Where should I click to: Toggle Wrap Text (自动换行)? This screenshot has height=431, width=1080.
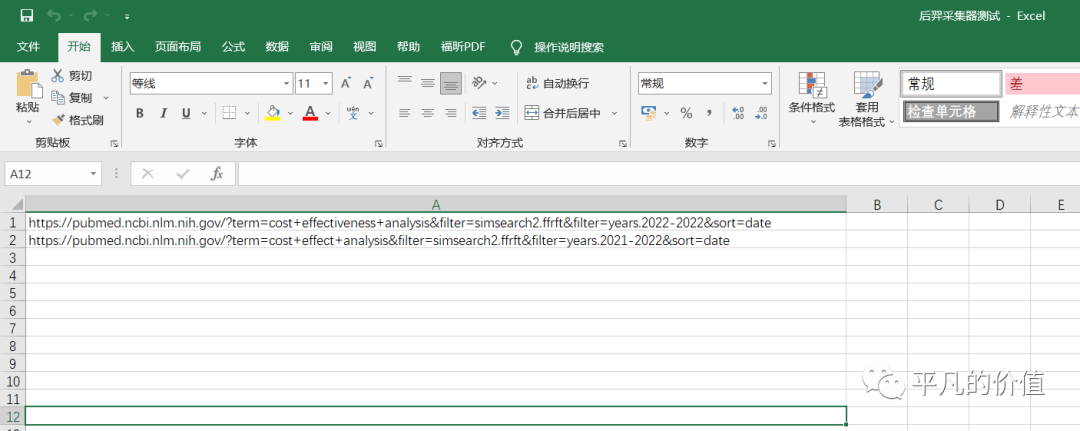coord(558,84)
